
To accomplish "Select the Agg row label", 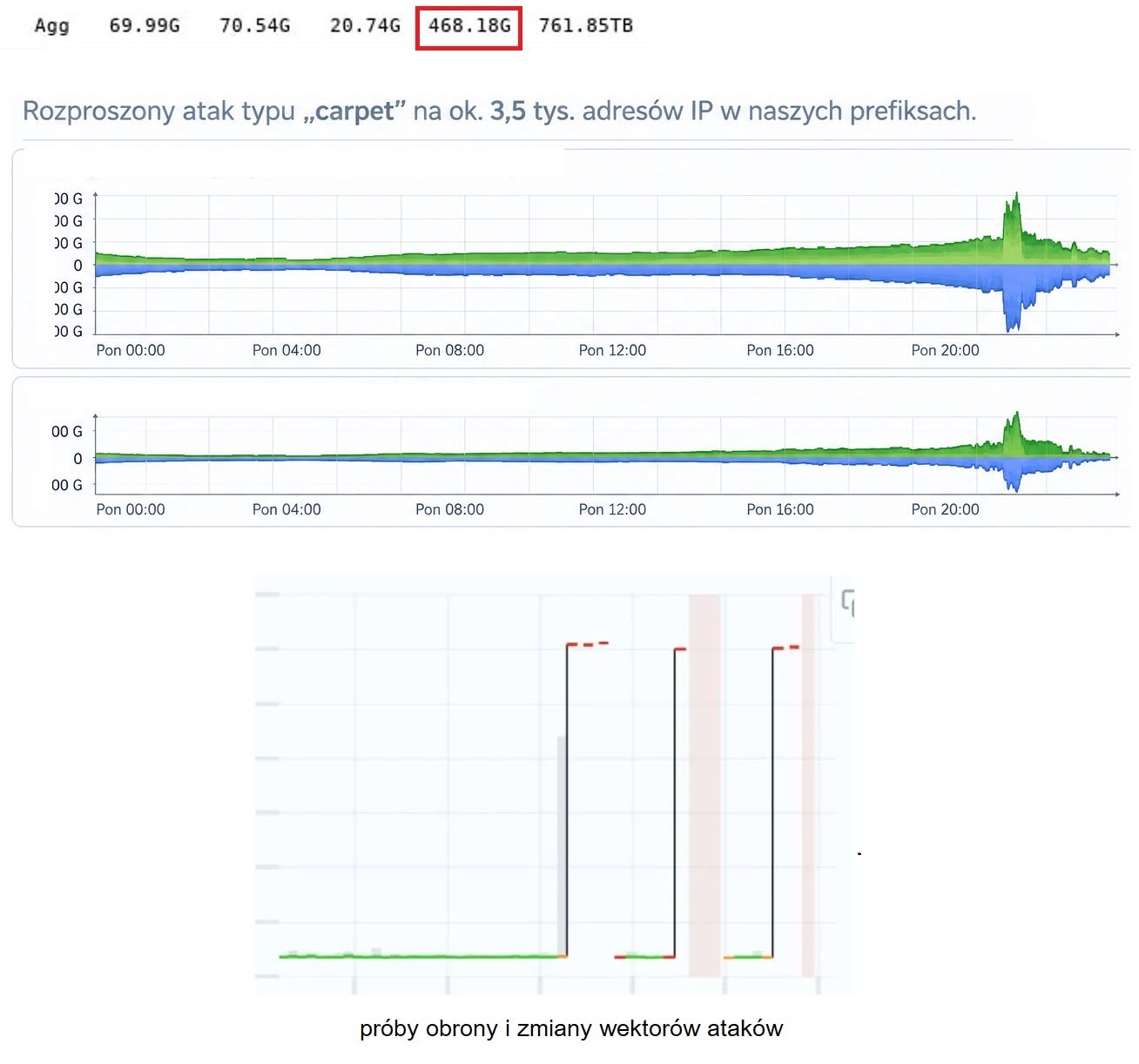I will pos(51,26).
